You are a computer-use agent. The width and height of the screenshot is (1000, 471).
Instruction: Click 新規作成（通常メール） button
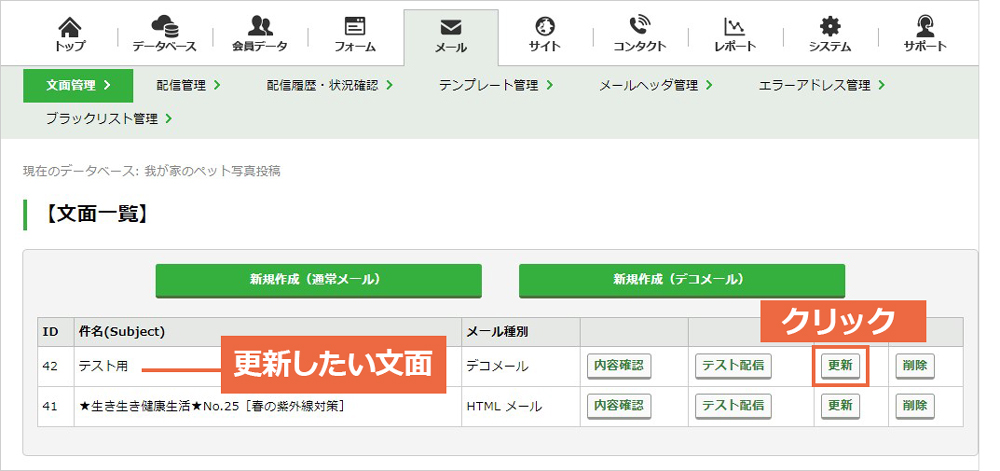[x=318, y=280]
